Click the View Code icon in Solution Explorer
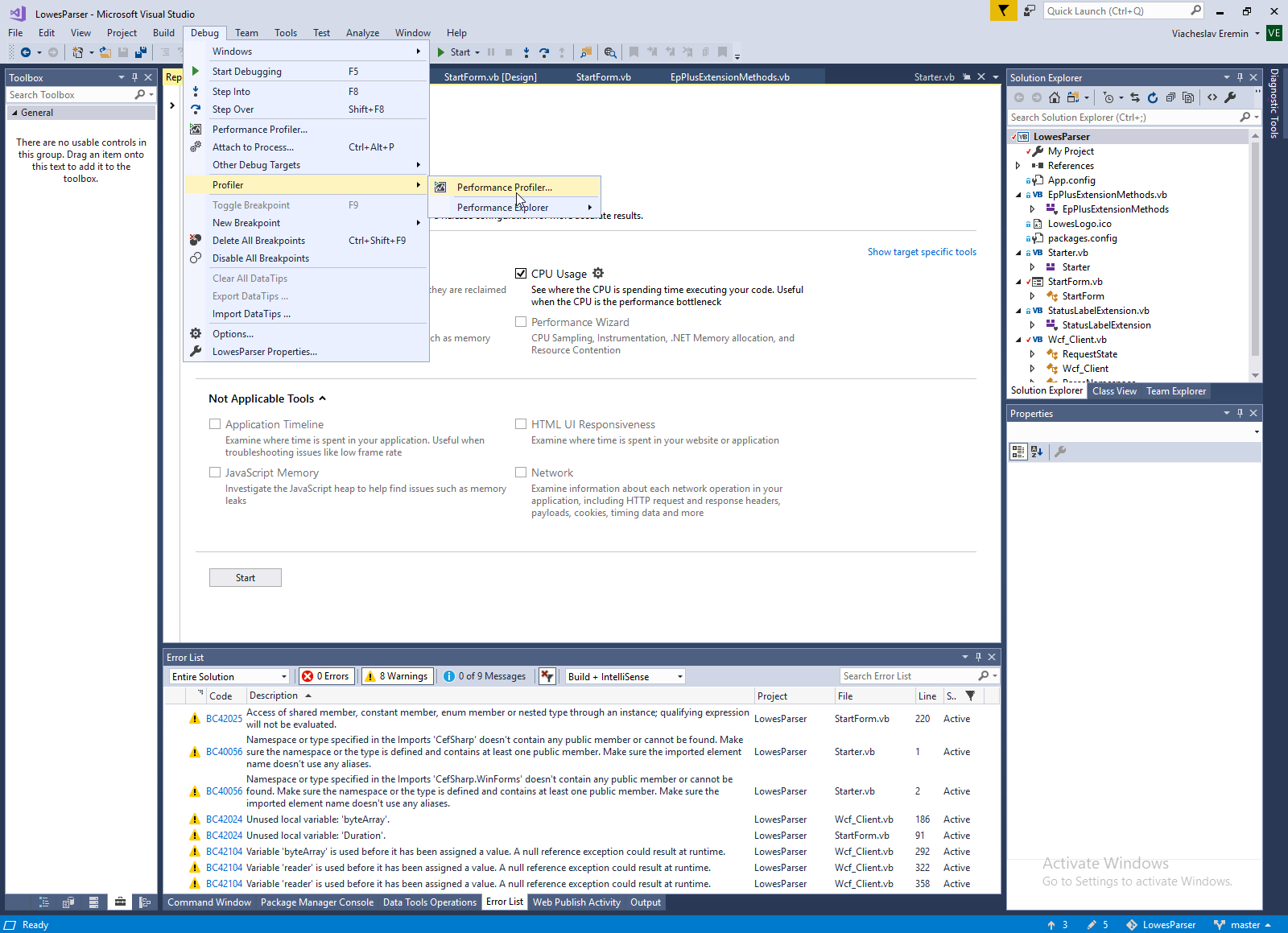Viewport: 1288px width, 933px height. click(1212, 97)
